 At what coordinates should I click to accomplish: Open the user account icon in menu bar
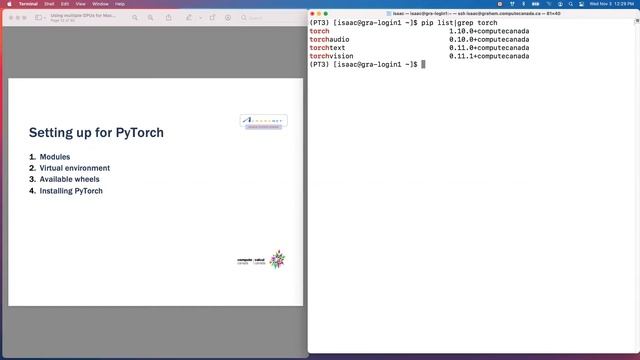click(x=560, y=4)
